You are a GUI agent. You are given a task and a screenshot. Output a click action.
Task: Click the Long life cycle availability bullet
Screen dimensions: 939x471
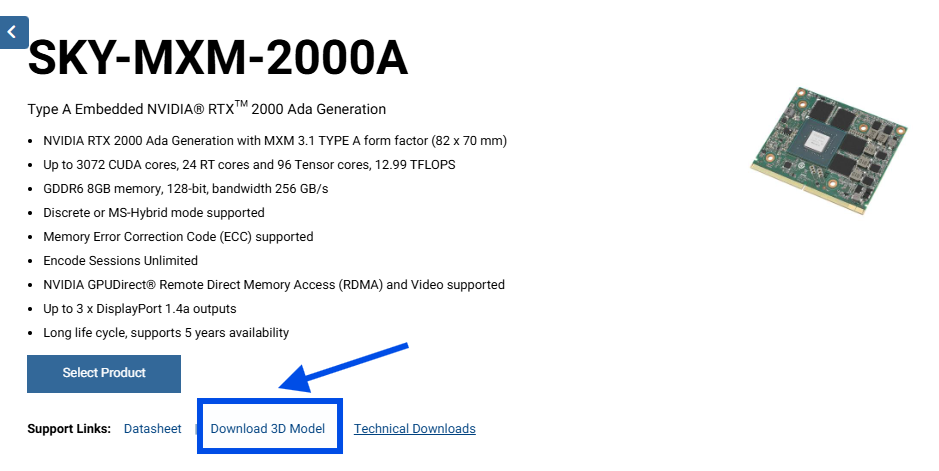point(166,333)
